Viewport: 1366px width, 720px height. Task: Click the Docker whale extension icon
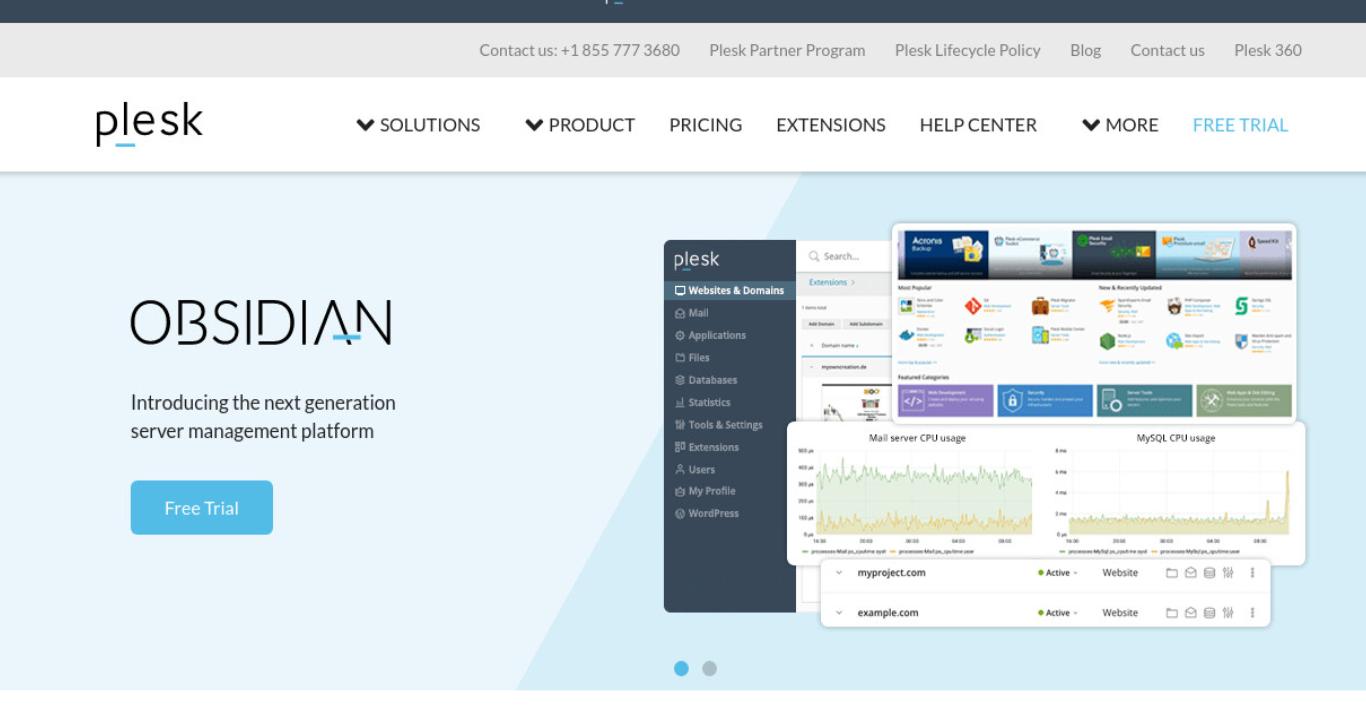[906, 336]
